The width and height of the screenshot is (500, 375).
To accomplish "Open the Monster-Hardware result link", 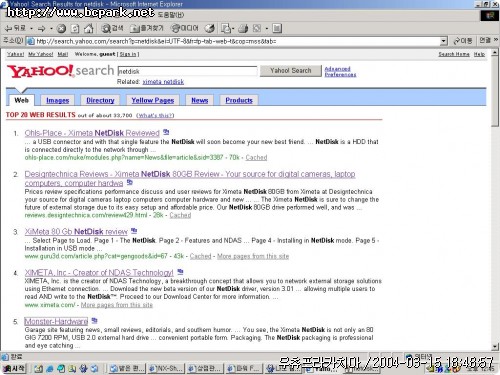I will point(56,321).
